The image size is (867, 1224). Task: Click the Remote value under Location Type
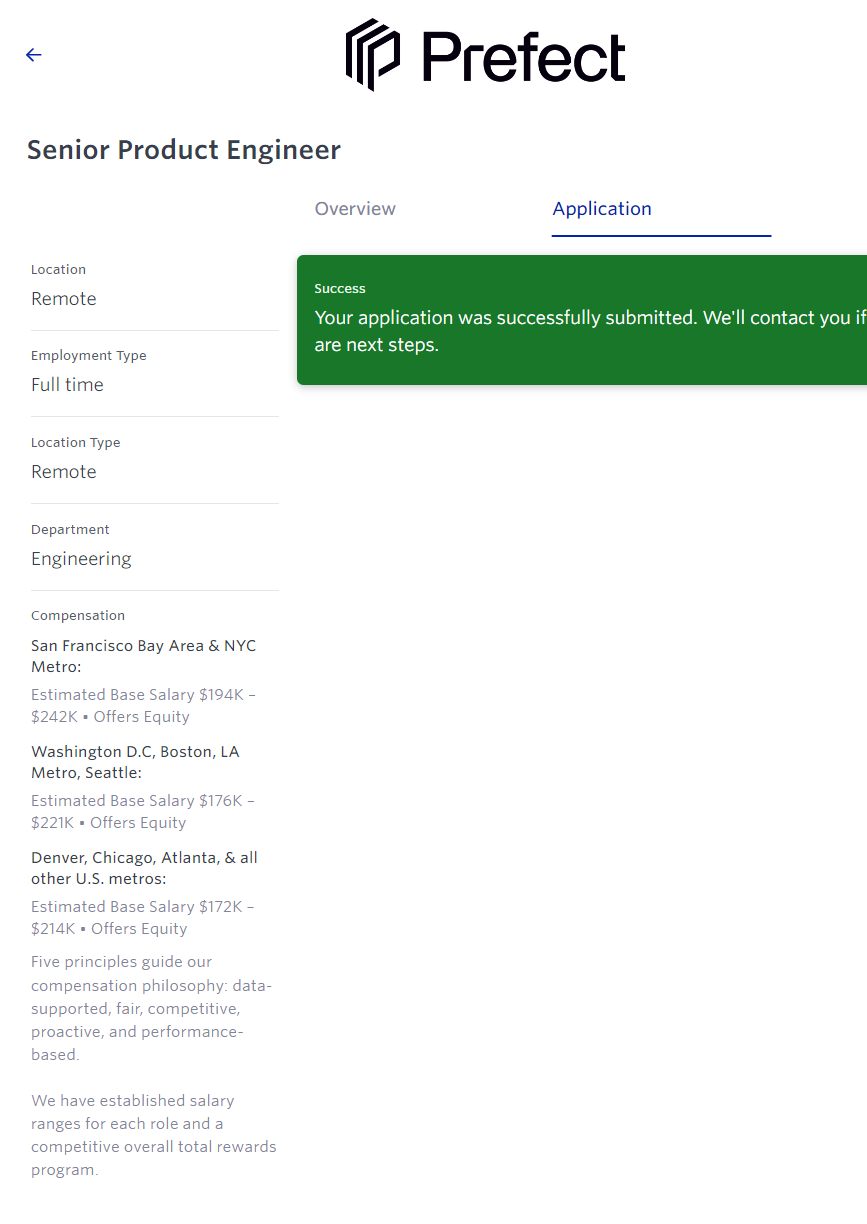tap(64, 472)
